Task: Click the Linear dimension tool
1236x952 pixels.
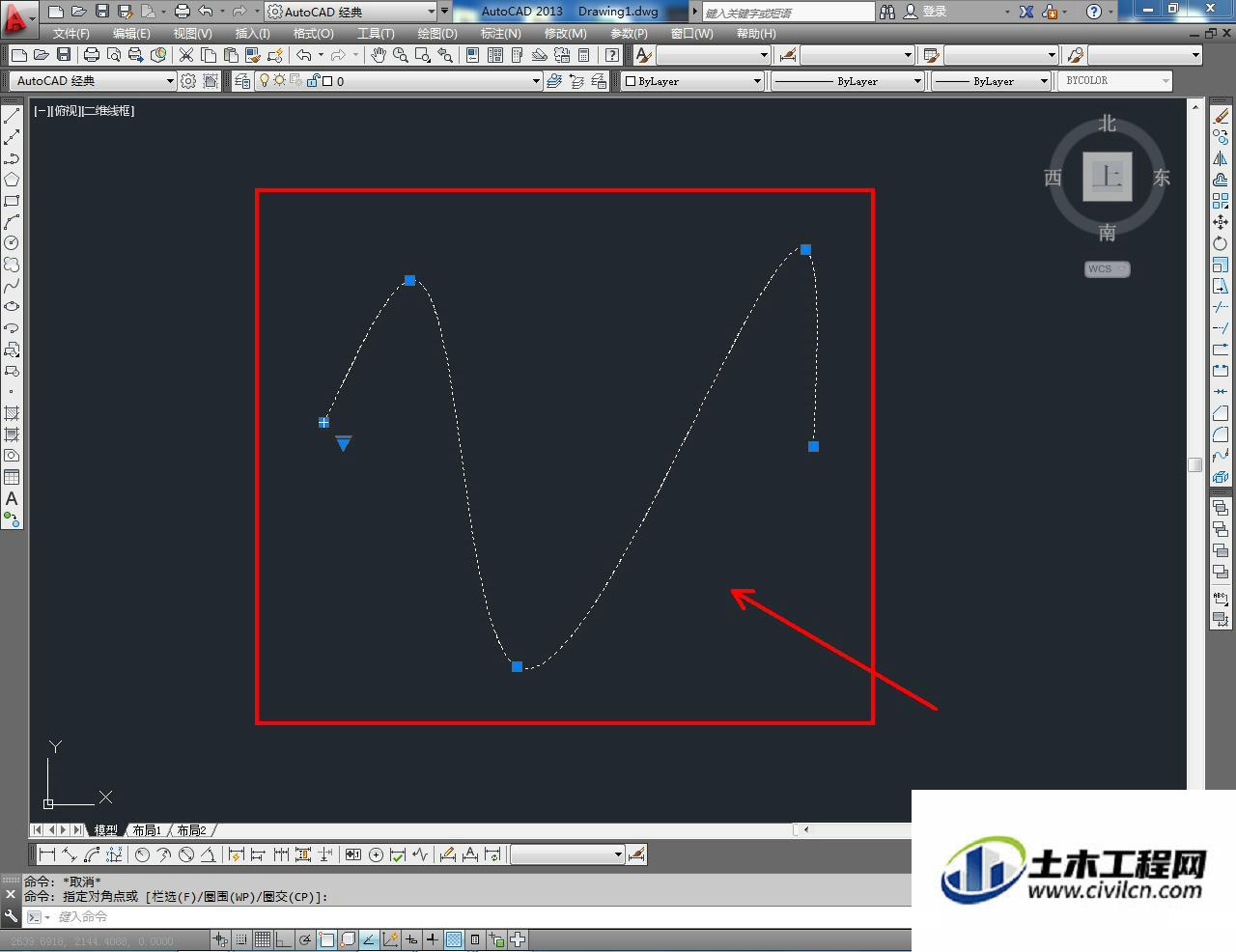Action: [x=46, y=854]
